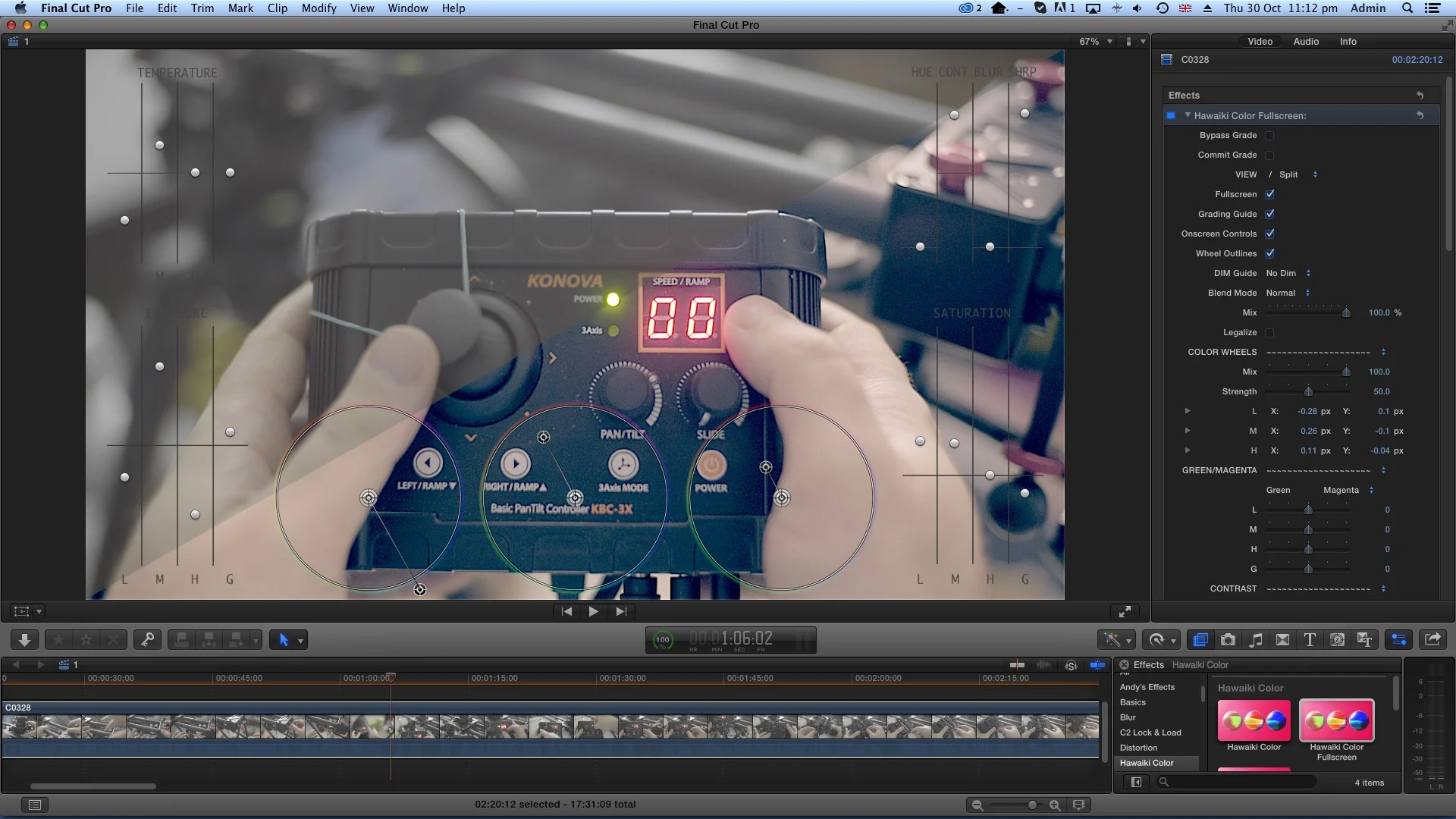Screen dimensions: 1456x819
Task: Open the Themes browser icon
Action: tap(1365, 640)
